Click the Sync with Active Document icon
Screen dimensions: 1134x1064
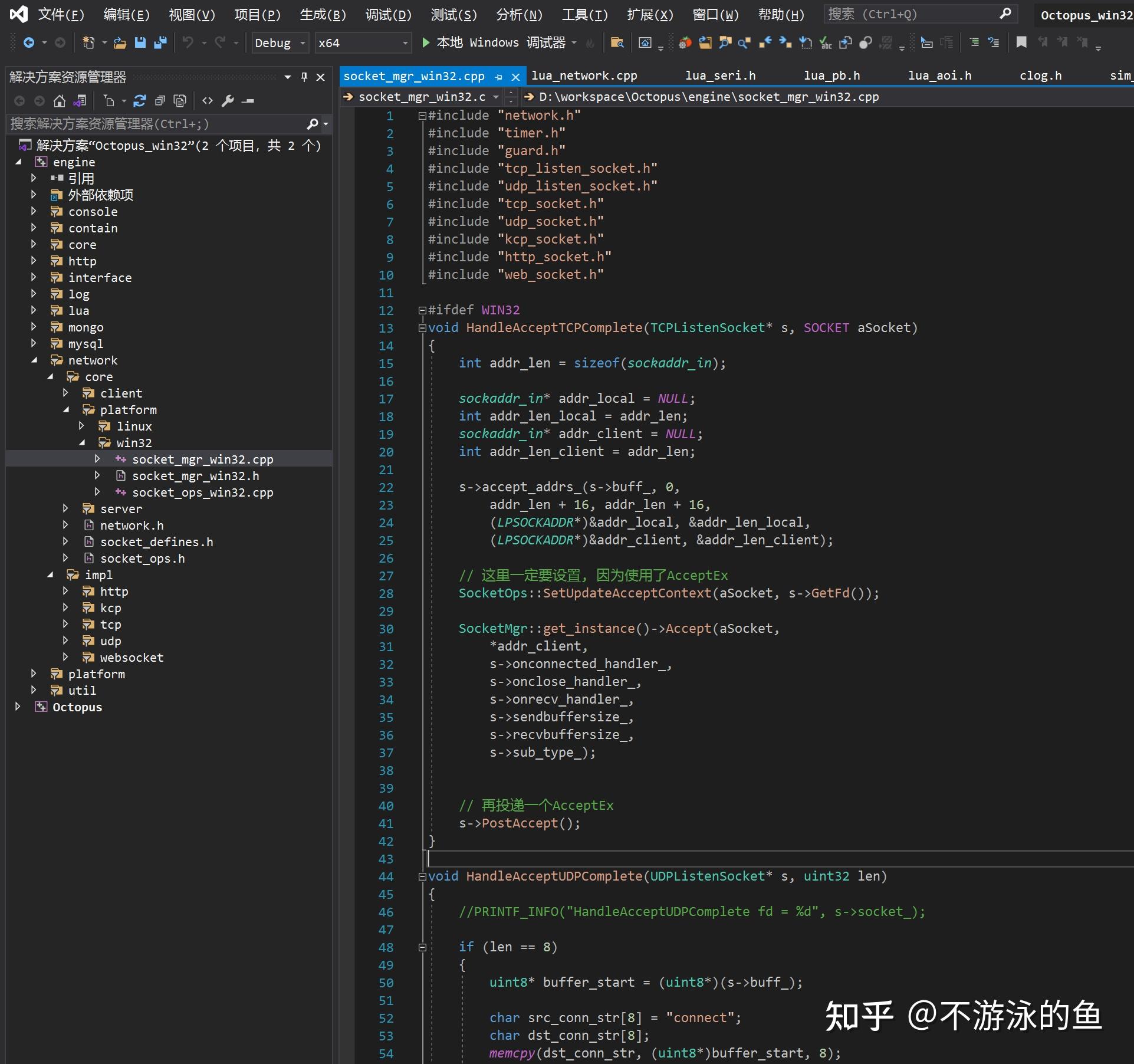140,101
